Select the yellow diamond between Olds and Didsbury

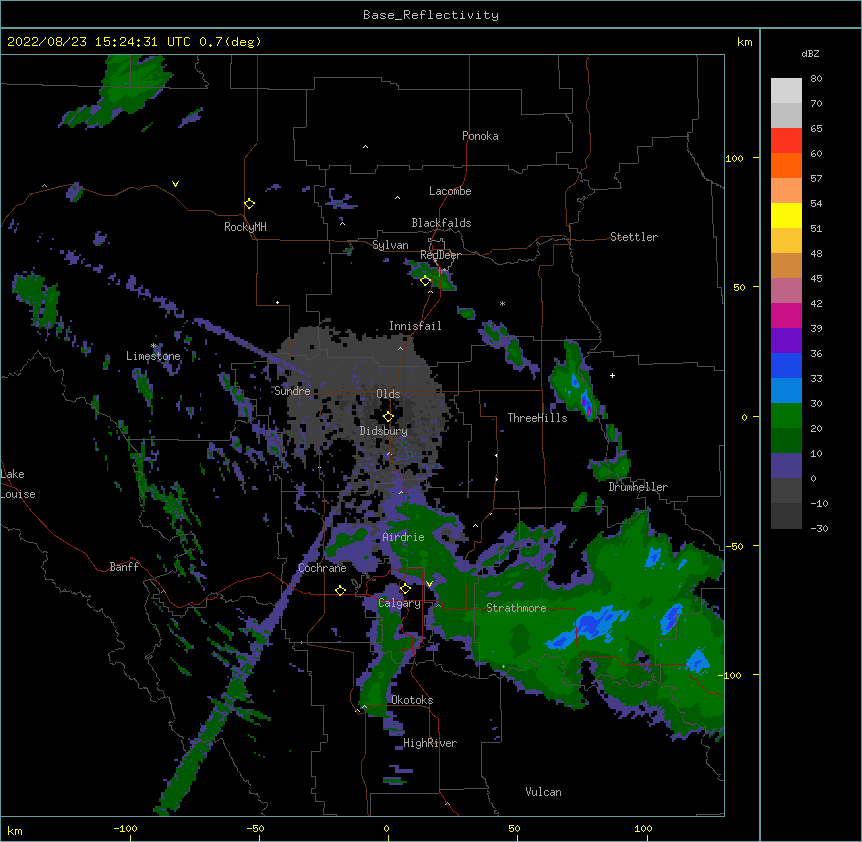click(388, 417)
